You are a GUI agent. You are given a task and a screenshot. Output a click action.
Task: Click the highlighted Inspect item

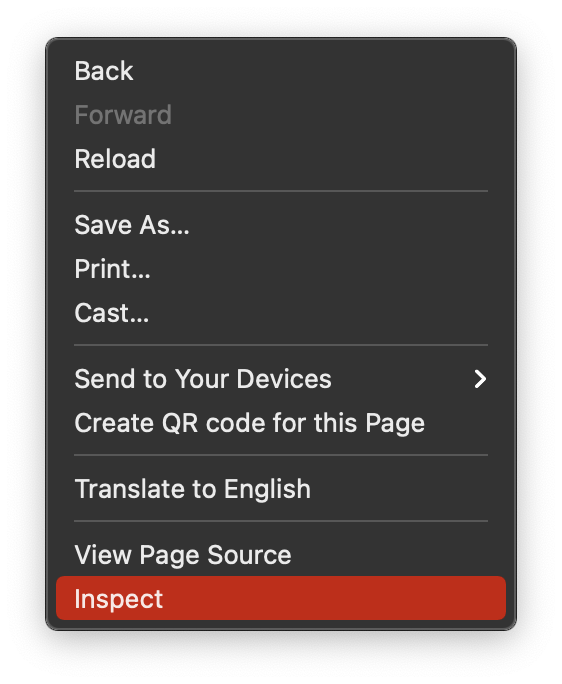[x=281, y=598]
